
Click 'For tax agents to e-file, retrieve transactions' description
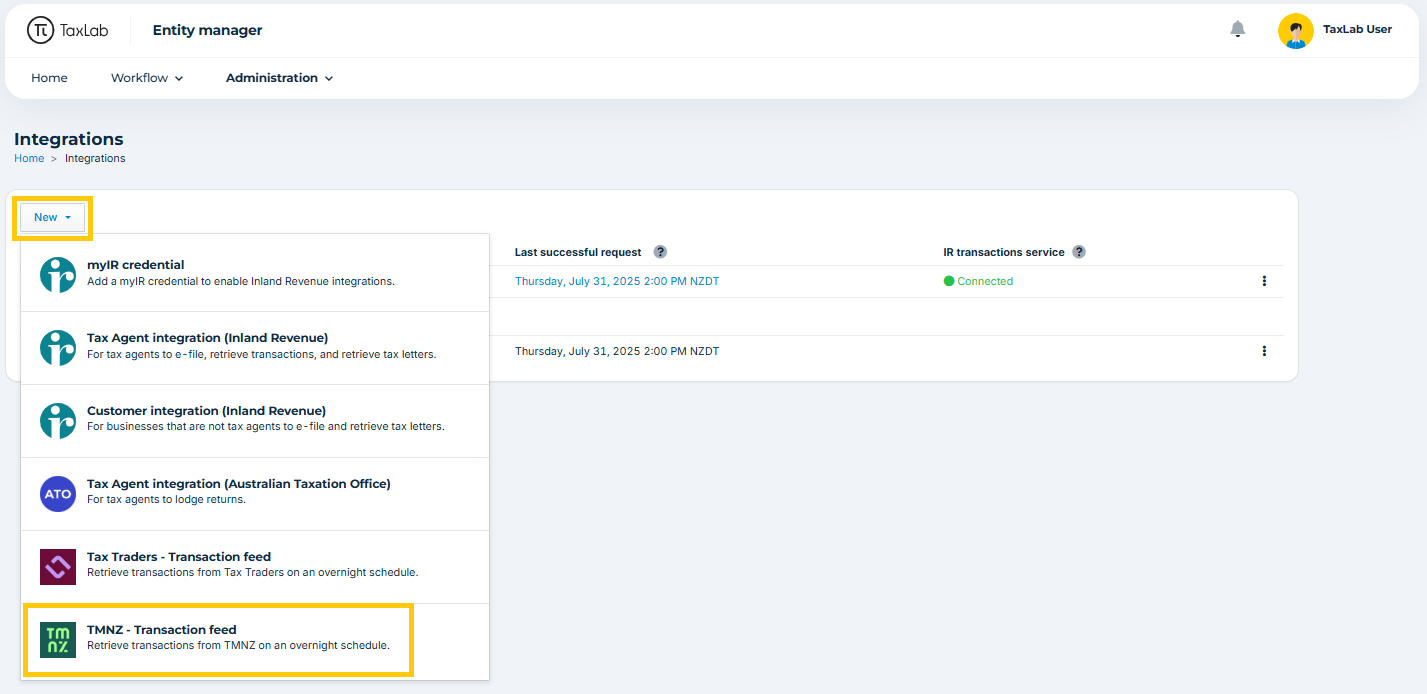pyautogui.click(x=262, y=354)
